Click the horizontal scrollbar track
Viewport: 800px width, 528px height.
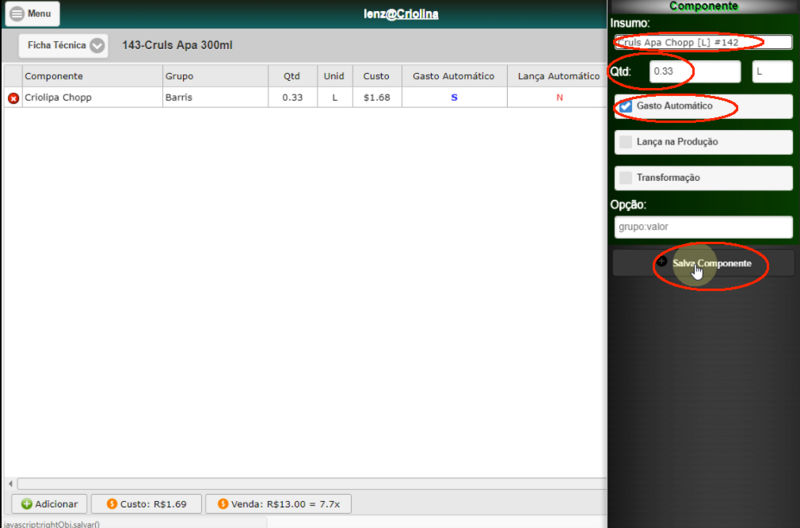pos(312,484)
